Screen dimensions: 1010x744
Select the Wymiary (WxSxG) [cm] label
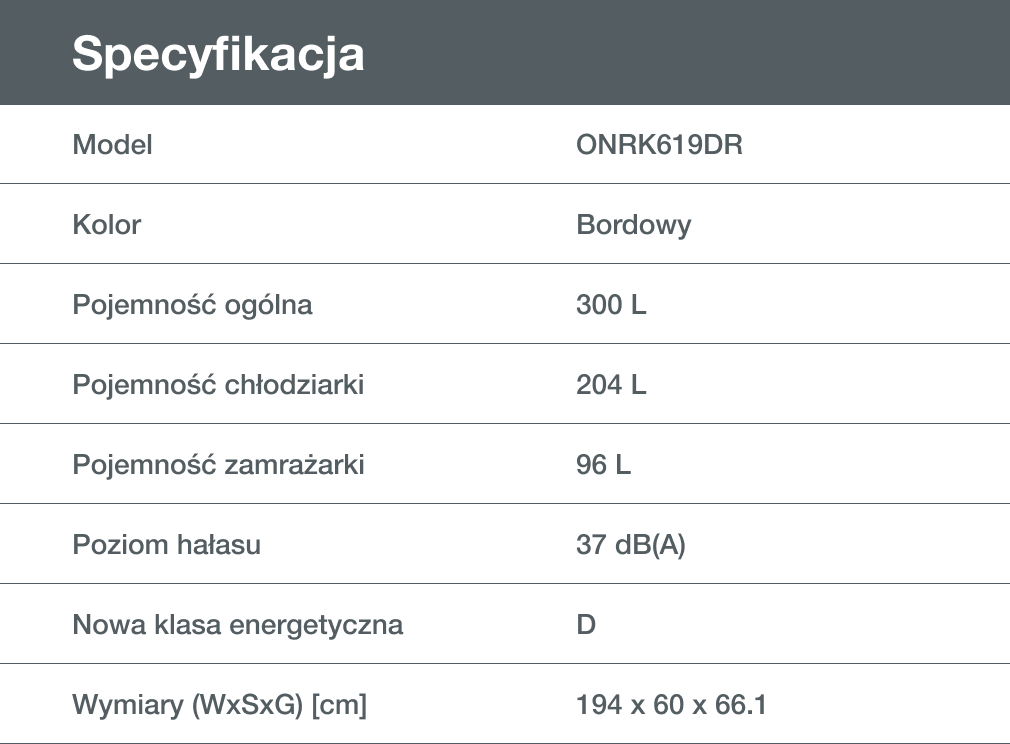(x=219, y=705)
